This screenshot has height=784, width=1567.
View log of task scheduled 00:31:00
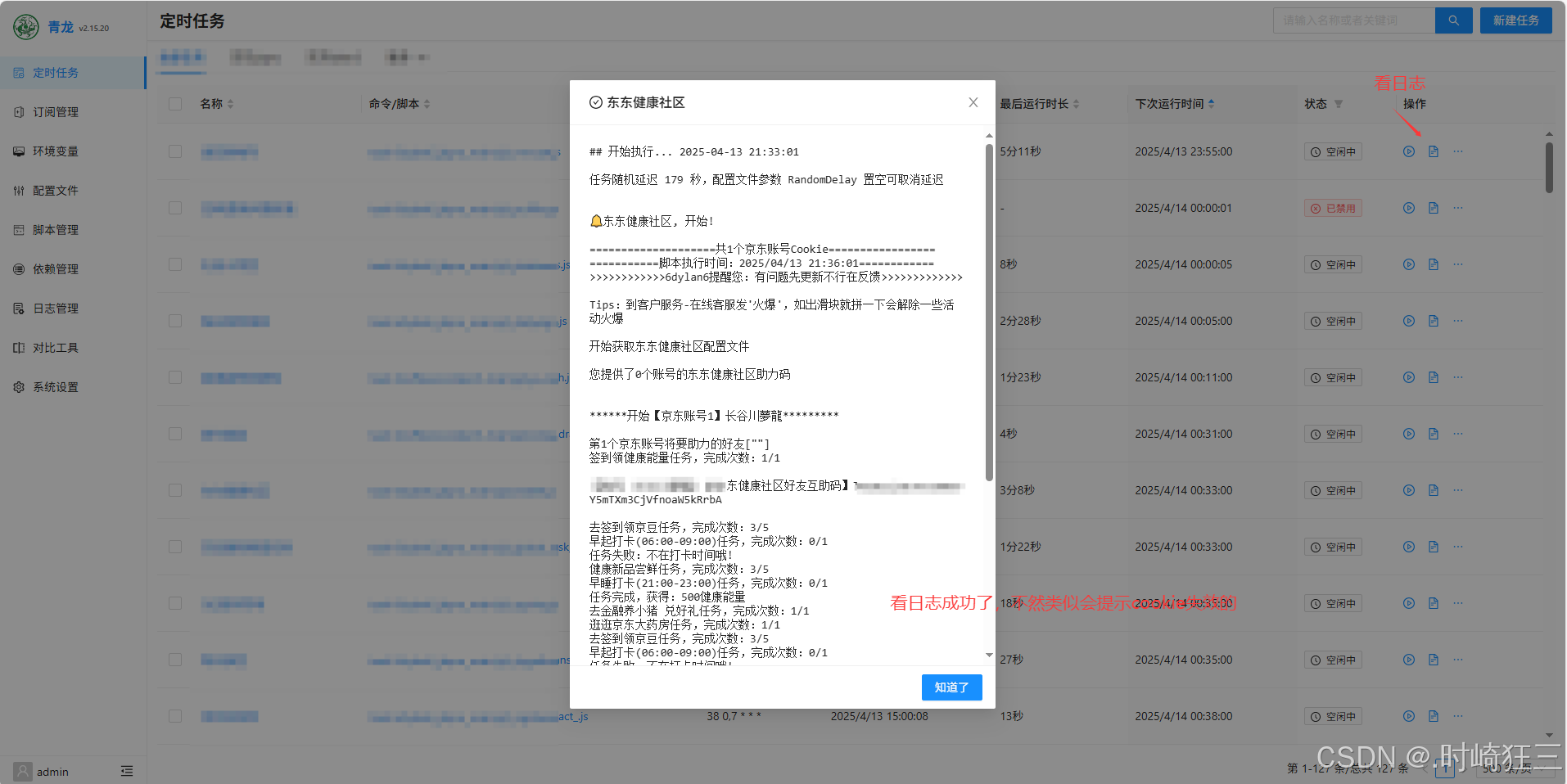point(1433,434)
